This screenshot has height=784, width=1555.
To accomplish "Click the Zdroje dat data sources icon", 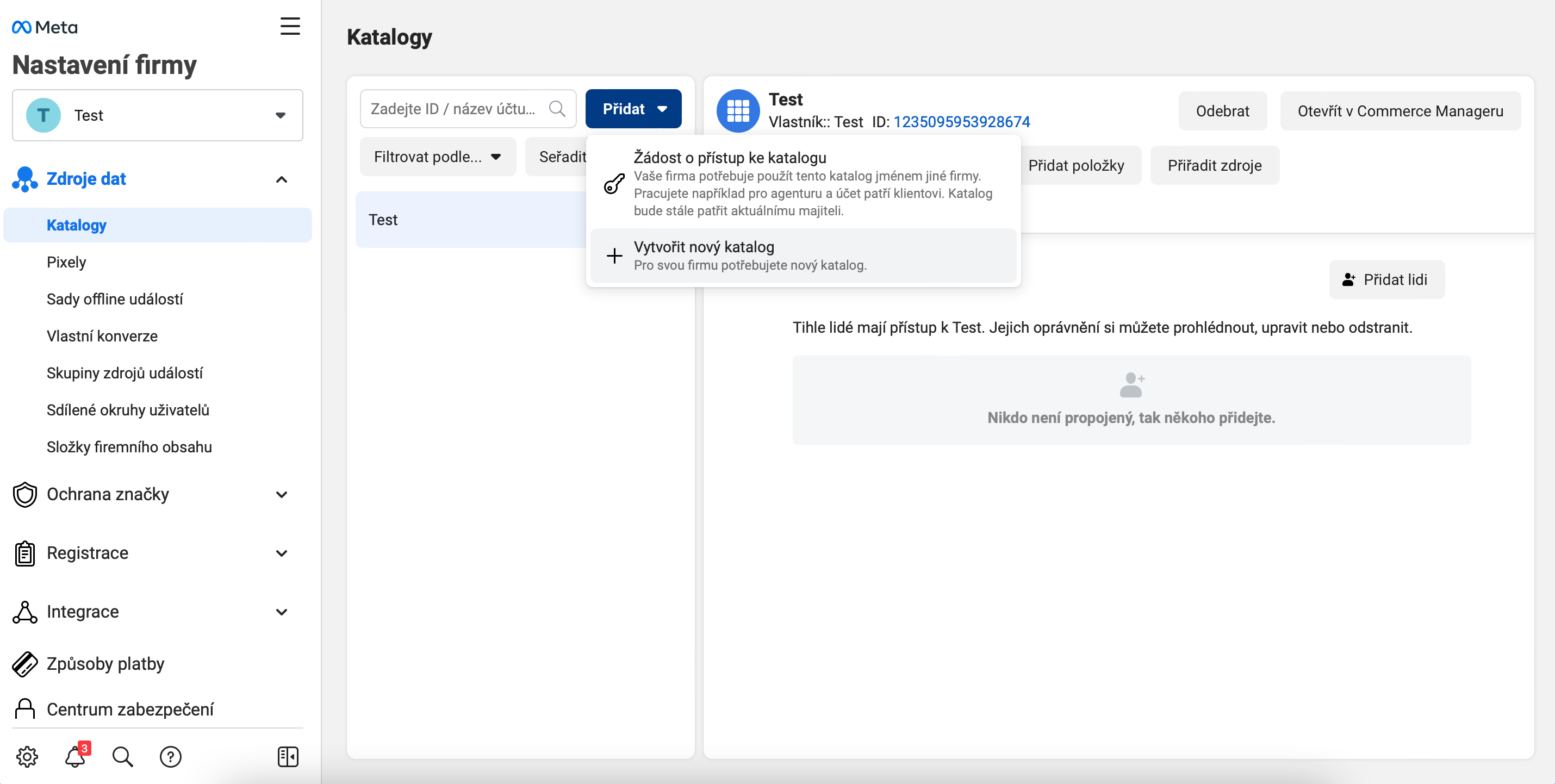I will click(25, 179).
